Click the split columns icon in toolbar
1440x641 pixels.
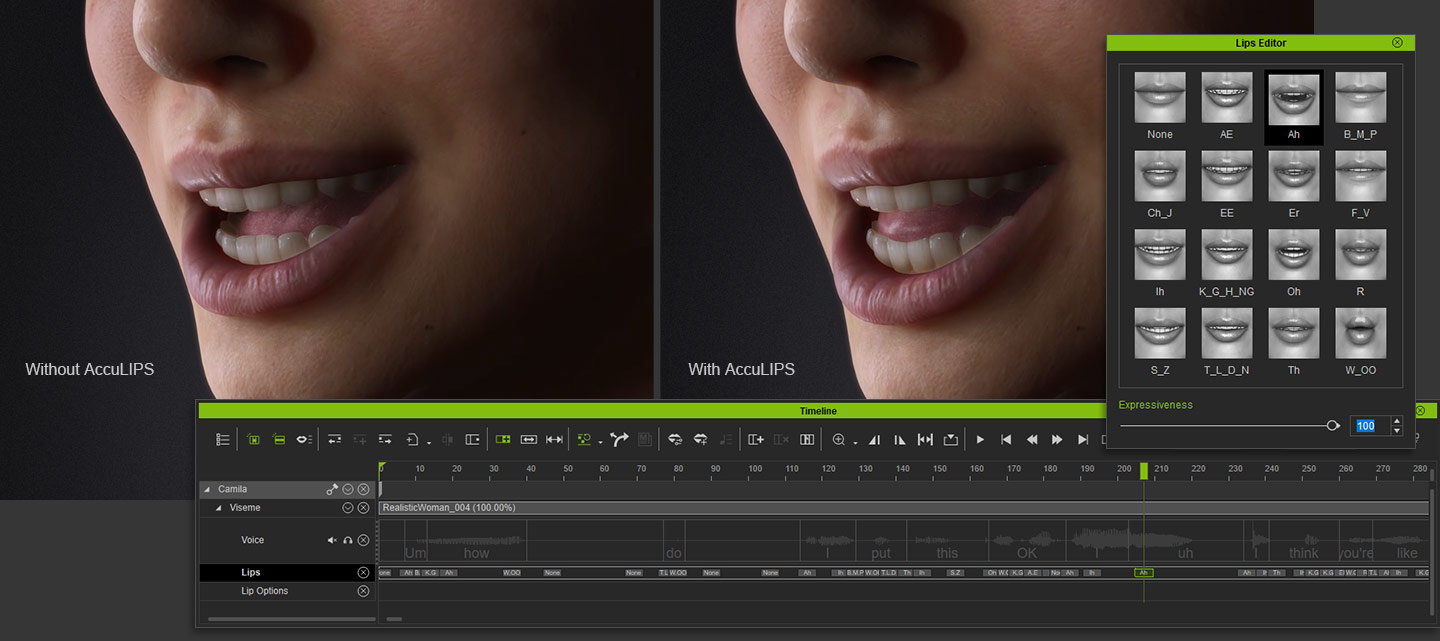(x=807, y=440)
